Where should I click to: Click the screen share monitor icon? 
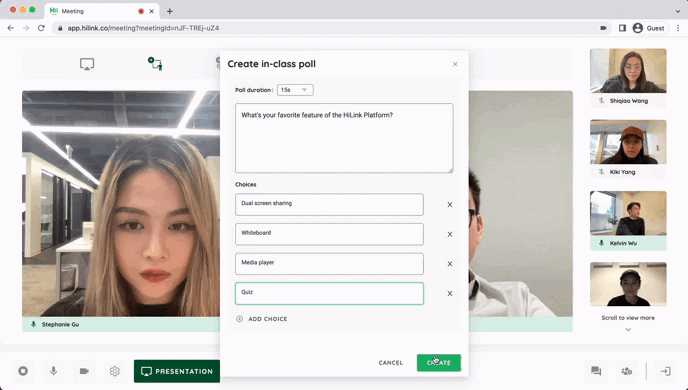[x=87, y=64]
